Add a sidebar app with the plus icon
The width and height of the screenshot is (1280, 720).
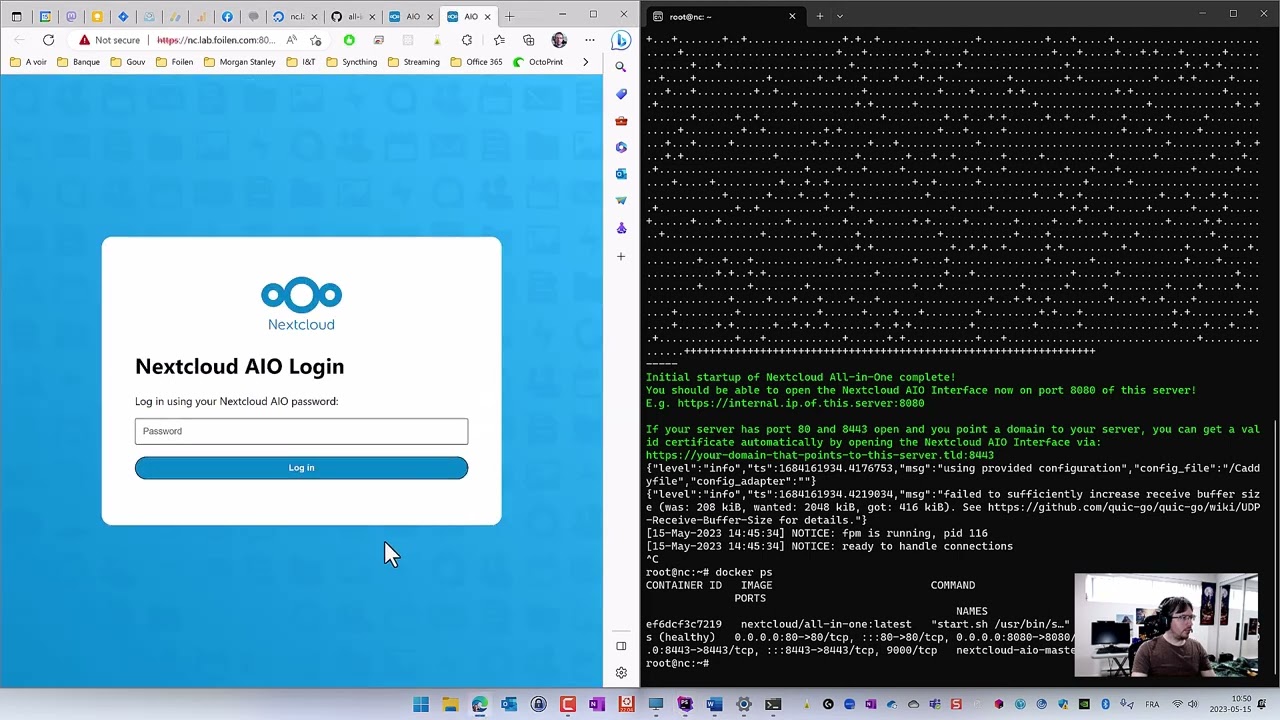pyautogui.click(x=621, y=257)
